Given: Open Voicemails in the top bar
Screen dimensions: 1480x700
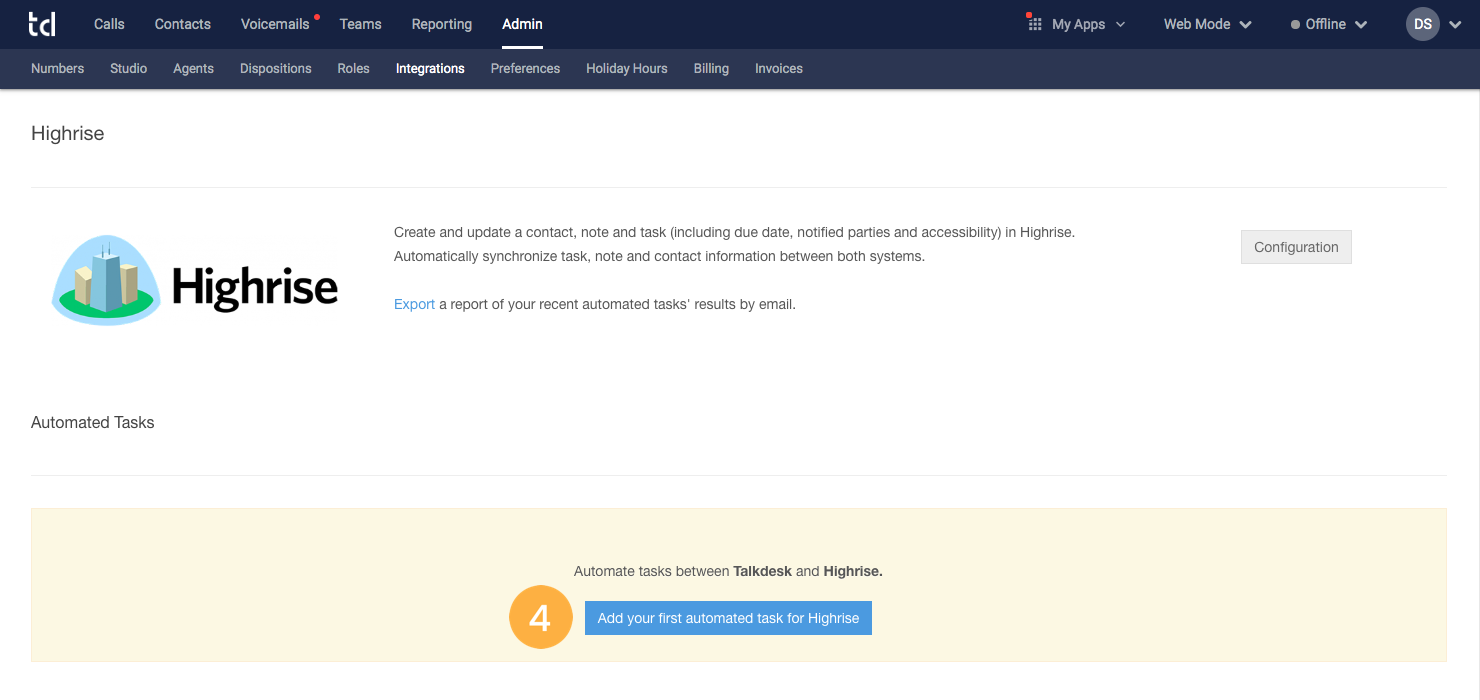Looking at the screenshot, I should pyautogui.click(x=275, y=24).
